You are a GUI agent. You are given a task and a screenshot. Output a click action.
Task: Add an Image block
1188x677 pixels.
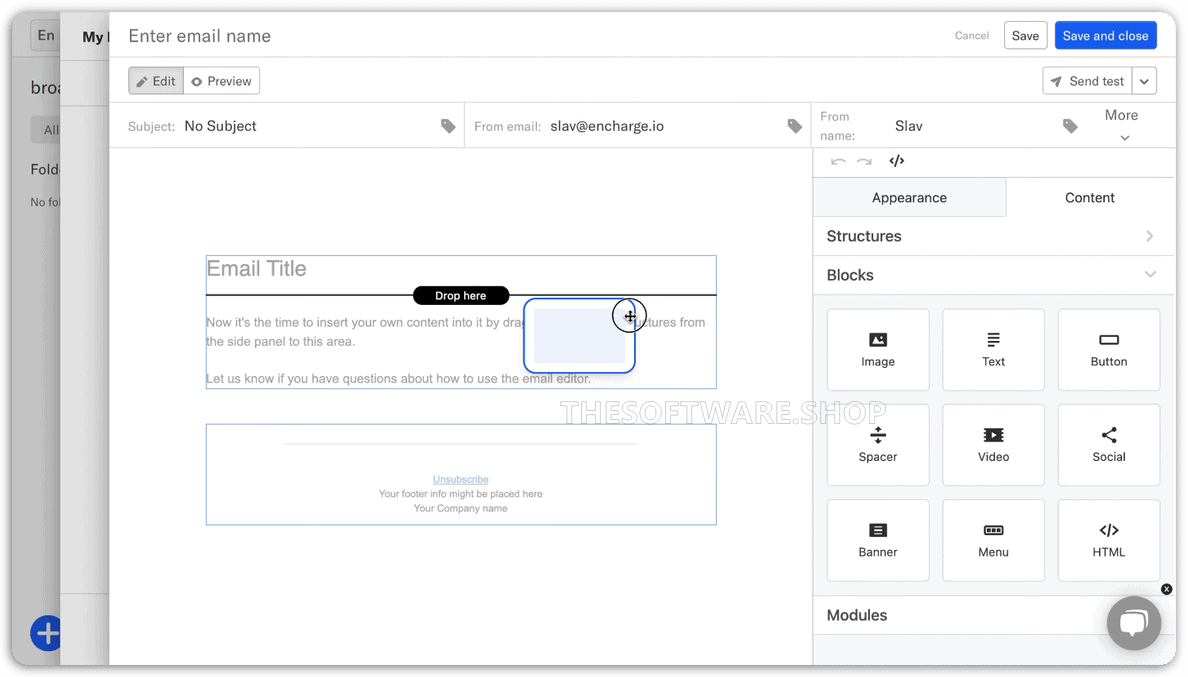pyautogui.click(x=877, y=349)
